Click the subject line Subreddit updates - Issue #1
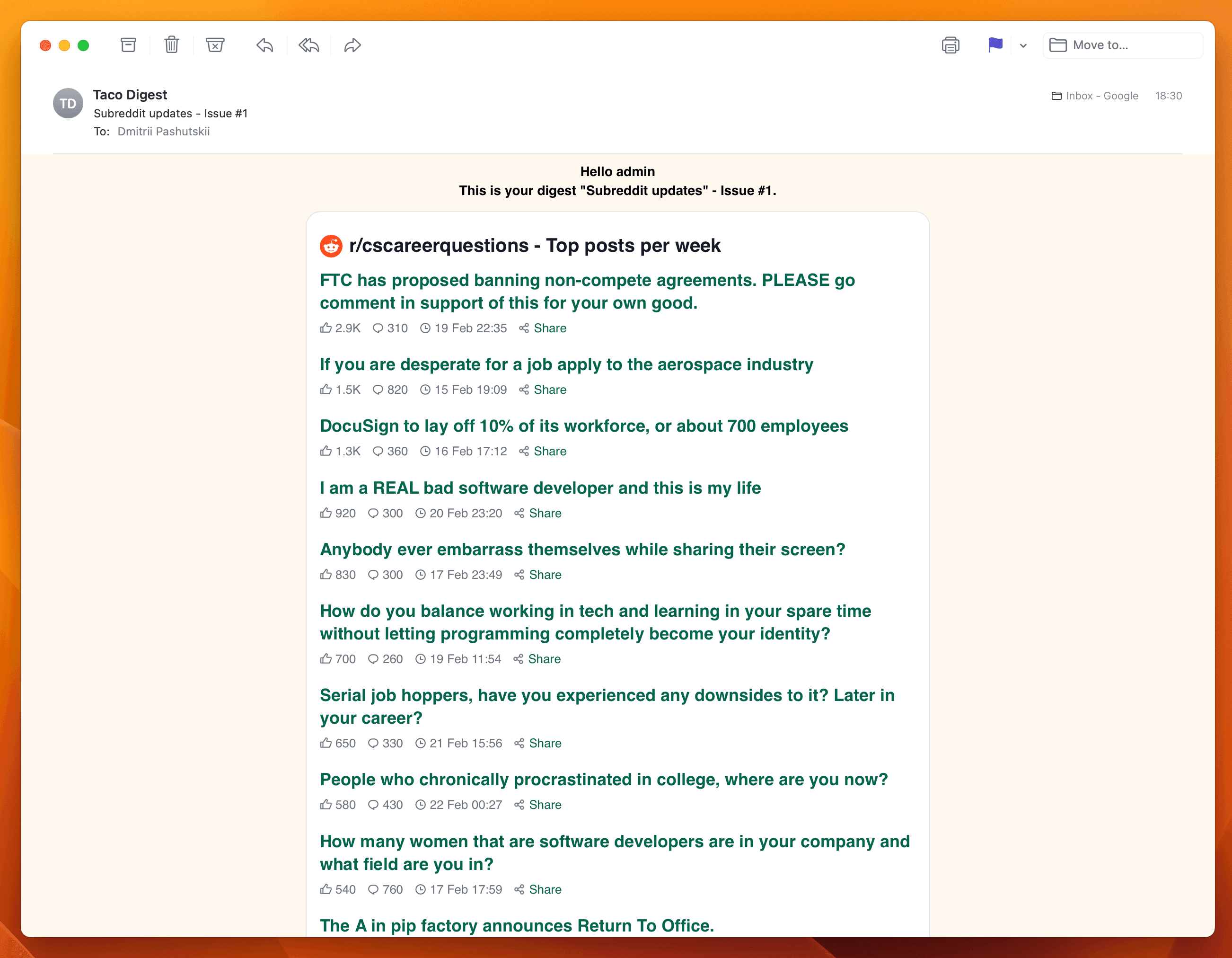The image size is (1232, 958). [171, 114]
